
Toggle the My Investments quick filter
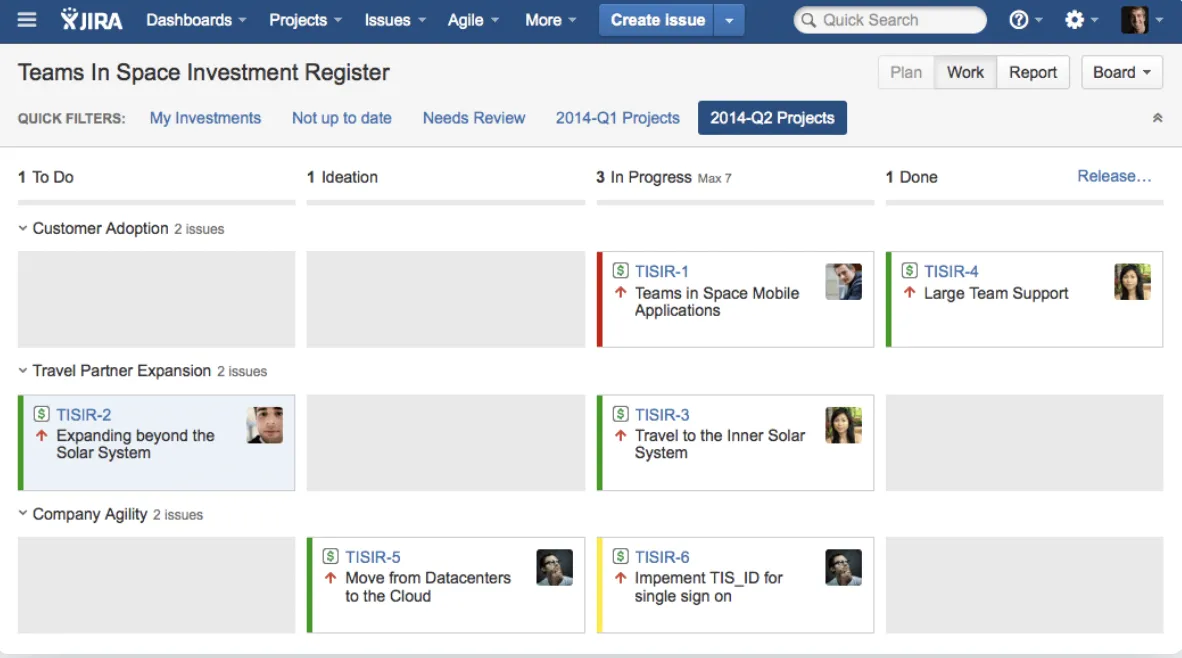pos(205,118)
